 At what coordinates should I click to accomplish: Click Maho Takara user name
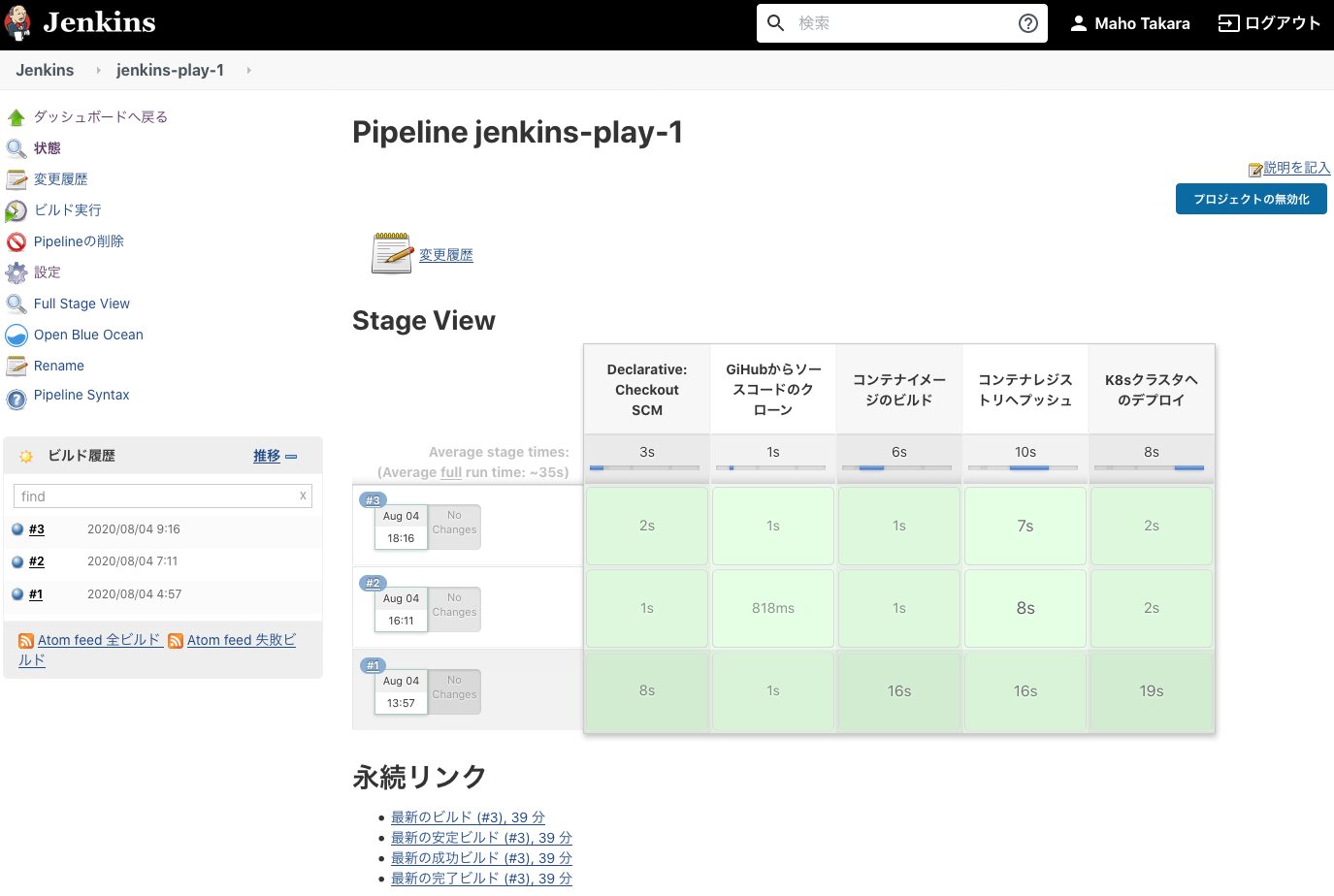(x=1142, y=23)
